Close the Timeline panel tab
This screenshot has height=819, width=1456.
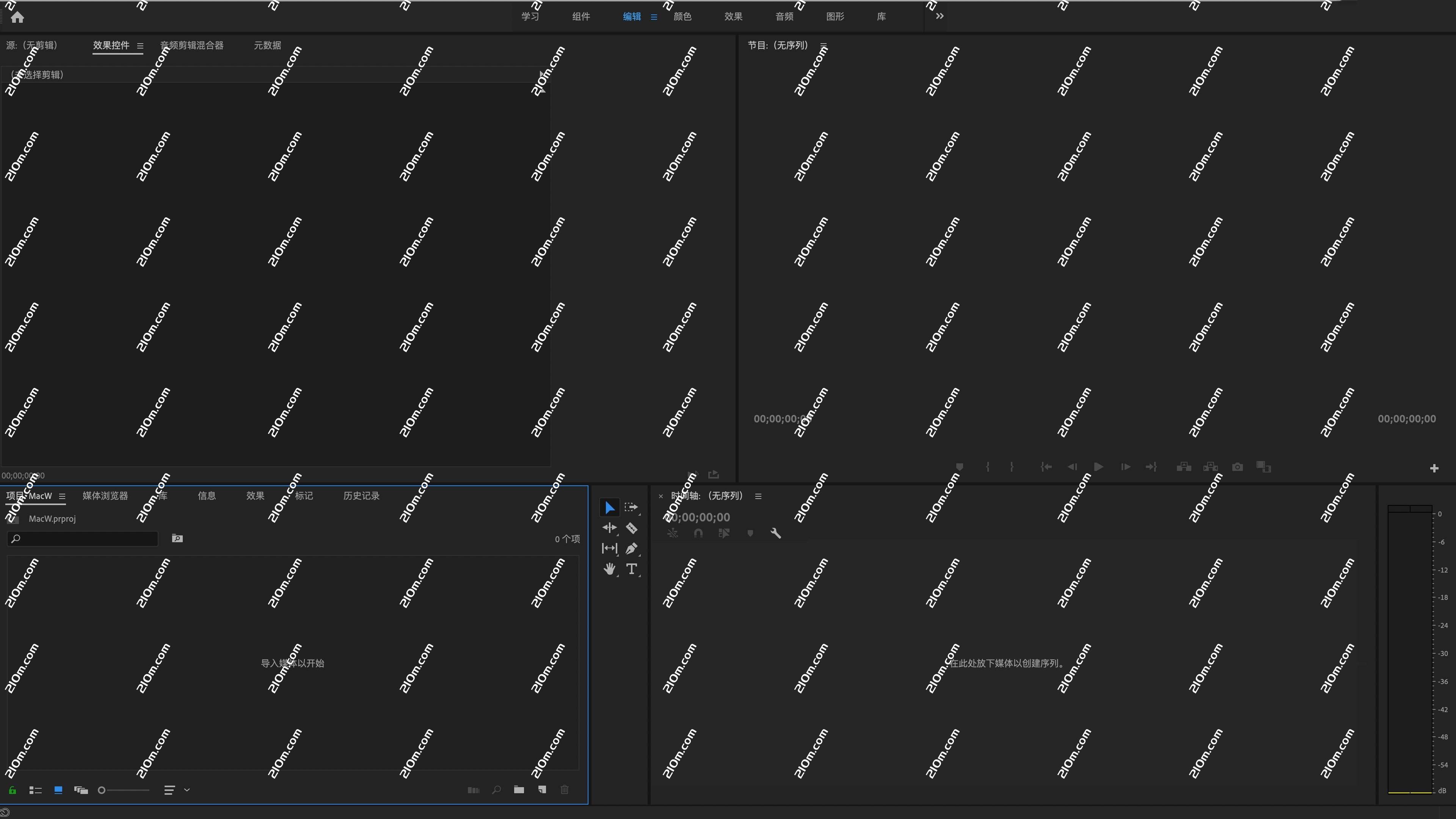point(661,496)
